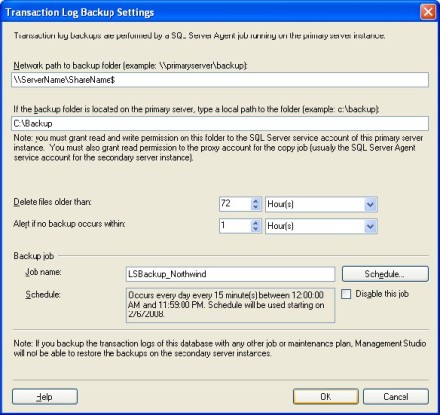Click the local path to the folder label
Image resolution: width=440 pixels, height=415 pixels.
click(x=196, y=109)
